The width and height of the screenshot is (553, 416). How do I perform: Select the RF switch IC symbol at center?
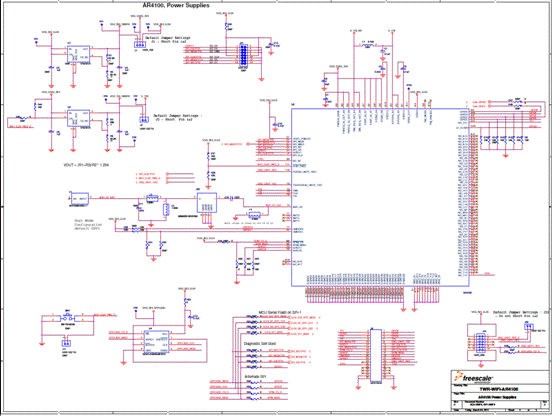pyautogui.click(x=207, y=202)
